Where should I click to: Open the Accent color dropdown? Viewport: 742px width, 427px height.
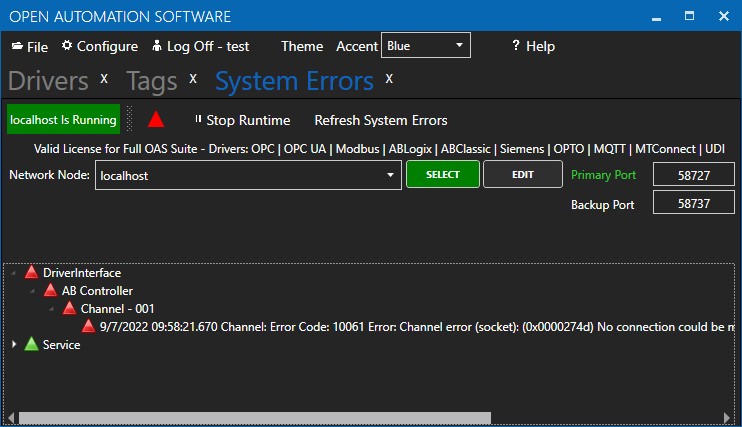426,46
